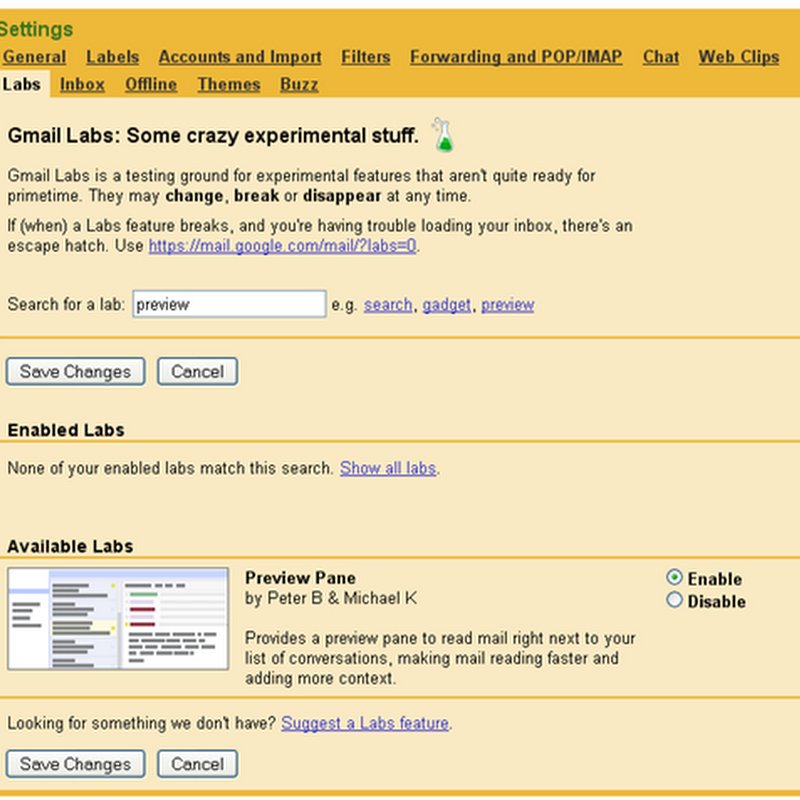This screenshot has width=800, height=800.
Task: Click the top Save Changes button
Action: (76, 371)
